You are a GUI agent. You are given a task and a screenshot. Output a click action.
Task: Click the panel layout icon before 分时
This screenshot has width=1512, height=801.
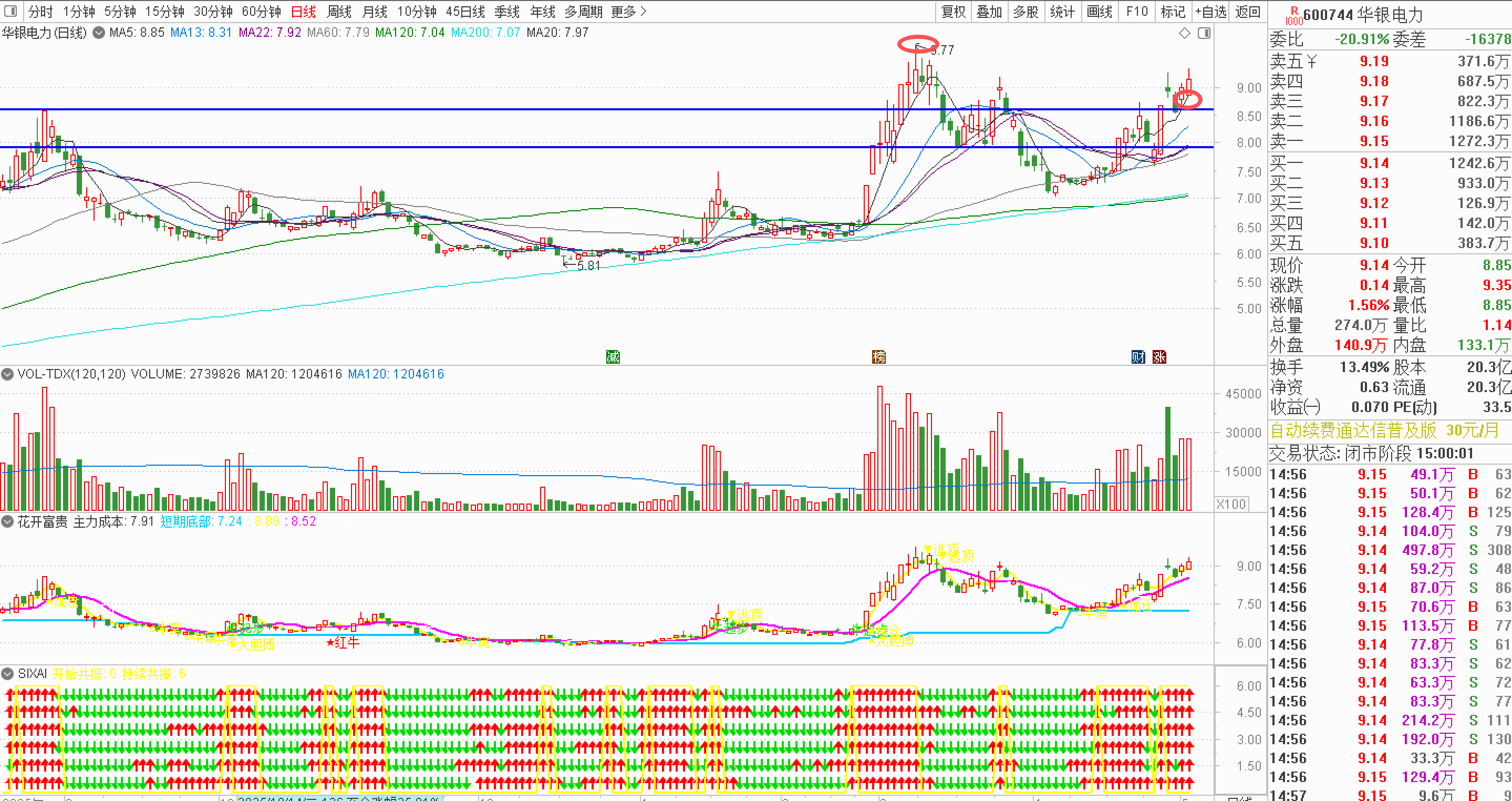[x=10, y=11]
